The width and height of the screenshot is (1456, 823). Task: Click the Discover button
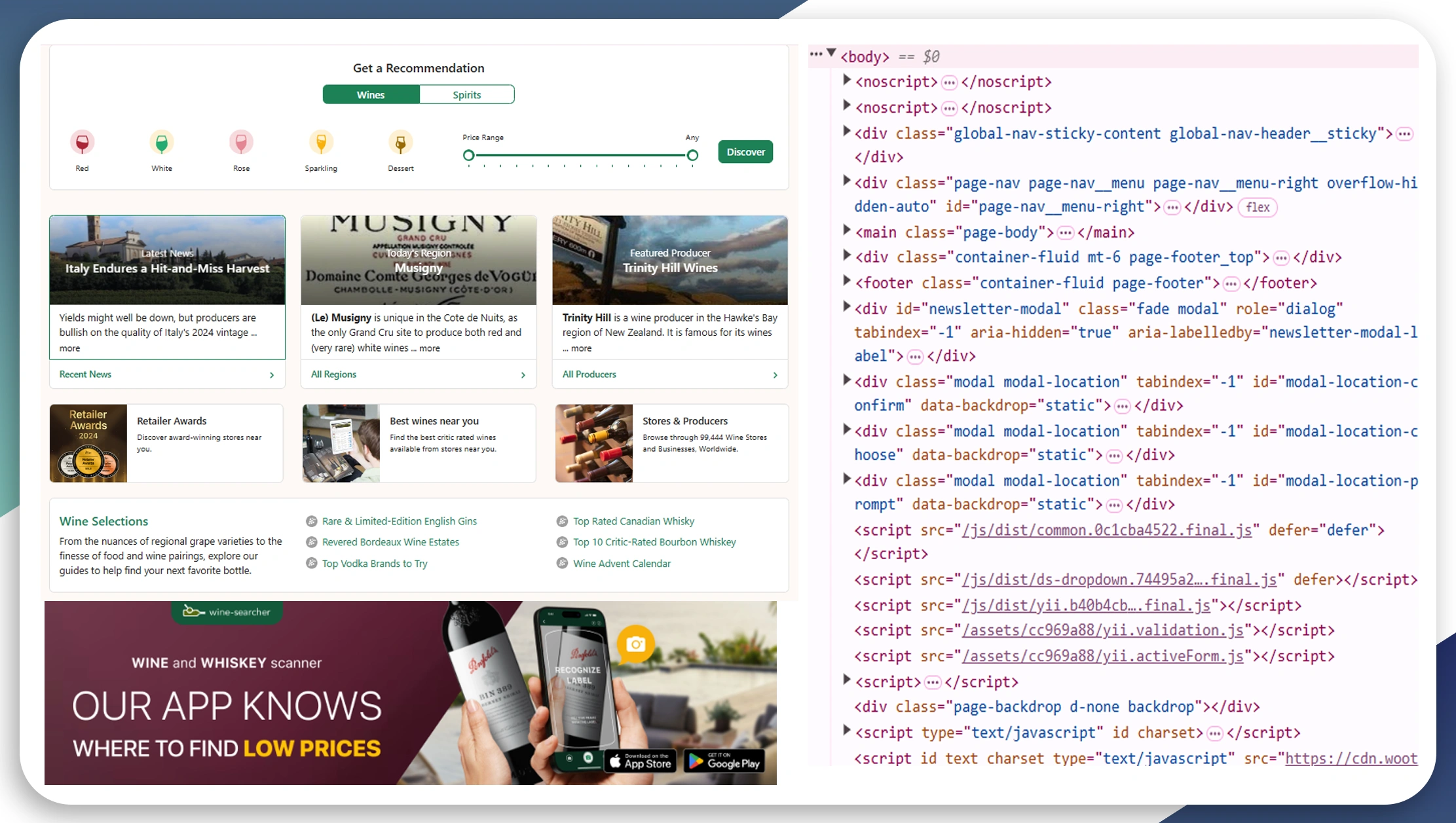click(745, 152)
